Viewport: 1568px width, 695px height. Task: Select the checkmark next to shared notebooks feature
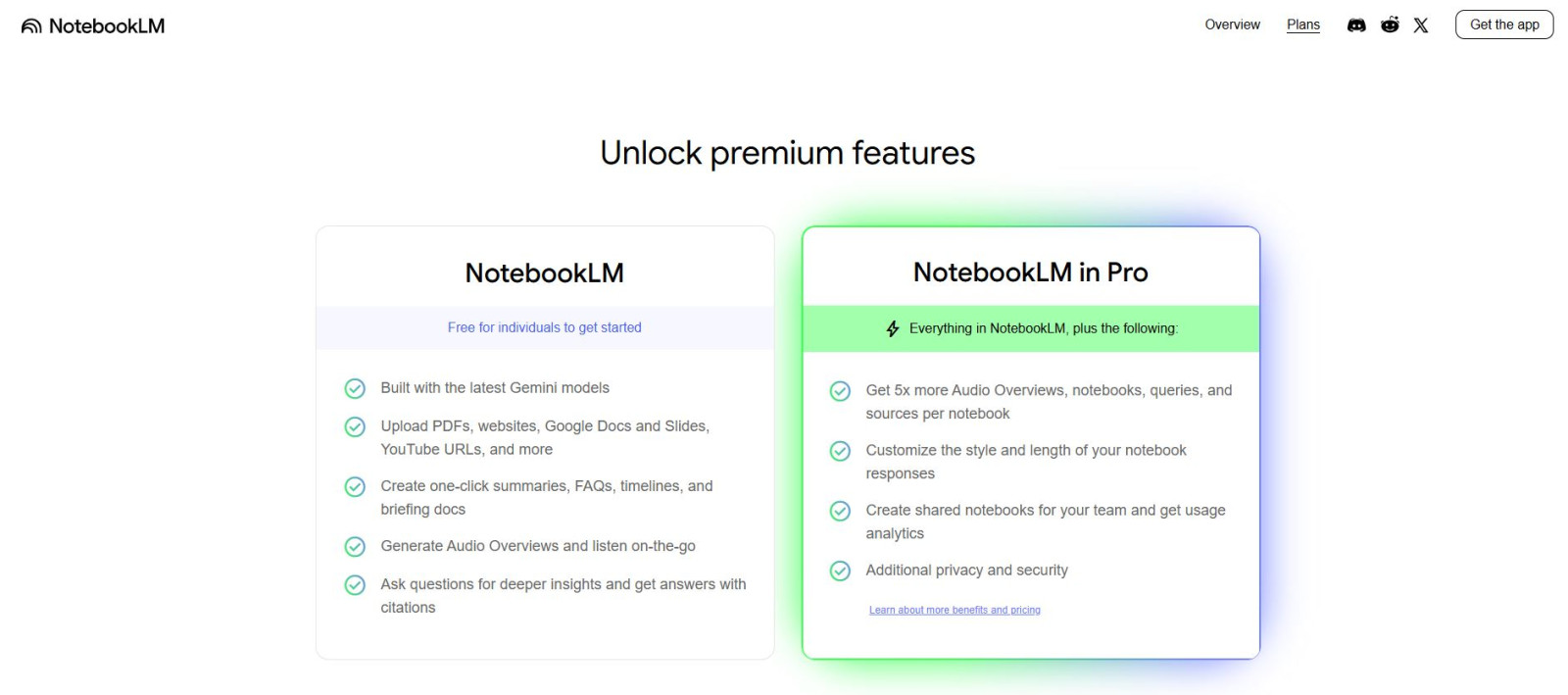[x=841, y=511]
